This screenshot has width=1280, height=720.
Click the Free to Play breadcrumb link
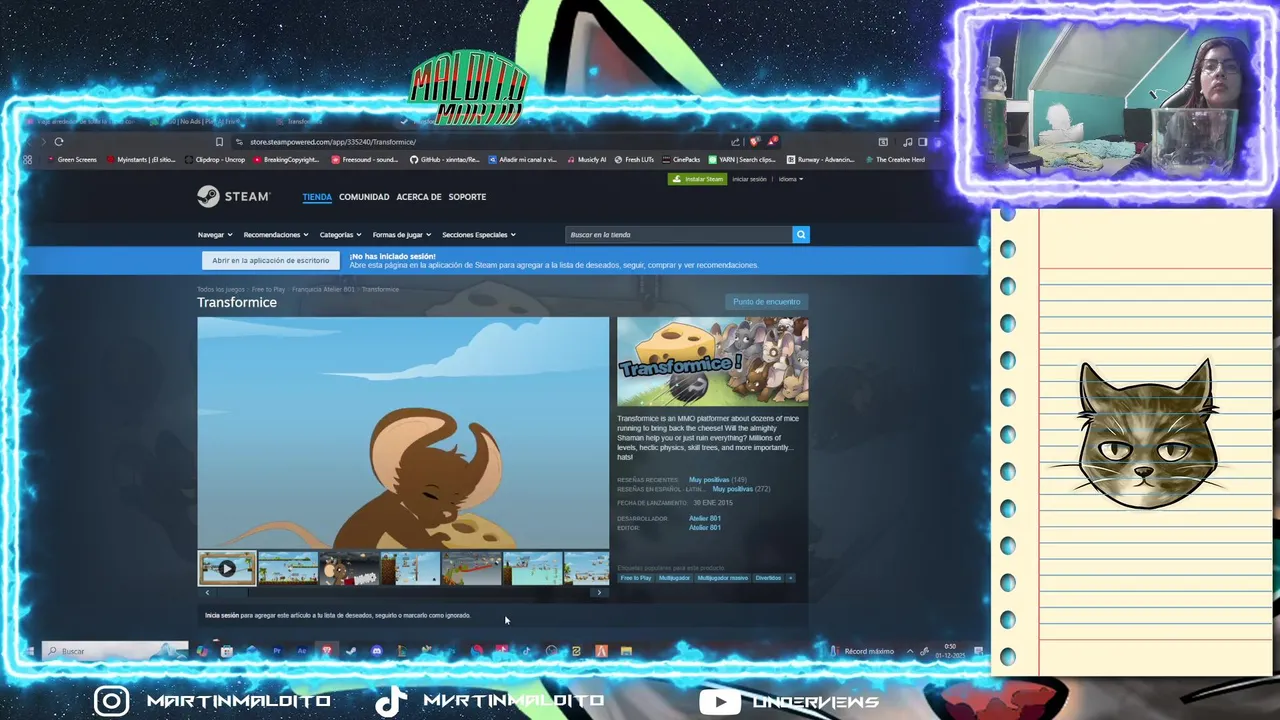[x=268, y=289]
